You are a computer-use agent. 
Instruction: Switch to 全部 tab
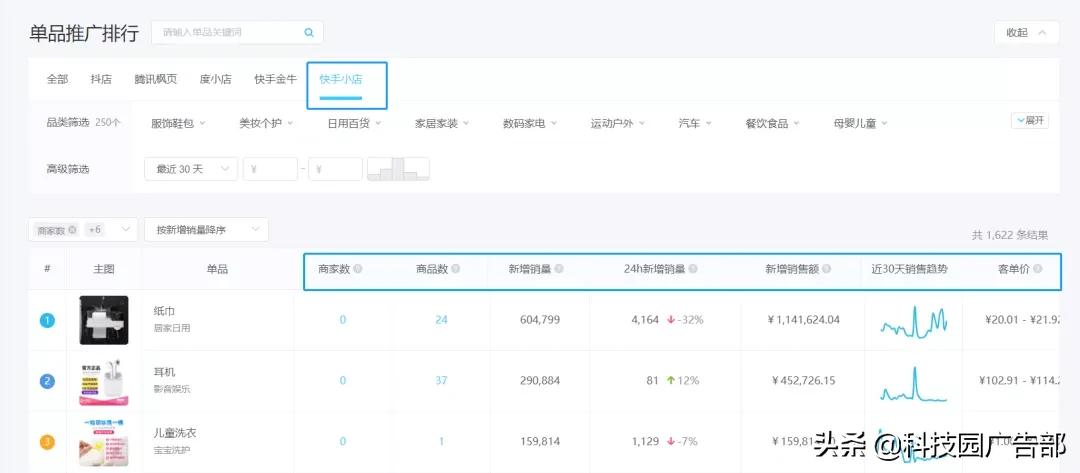(57, 79)
